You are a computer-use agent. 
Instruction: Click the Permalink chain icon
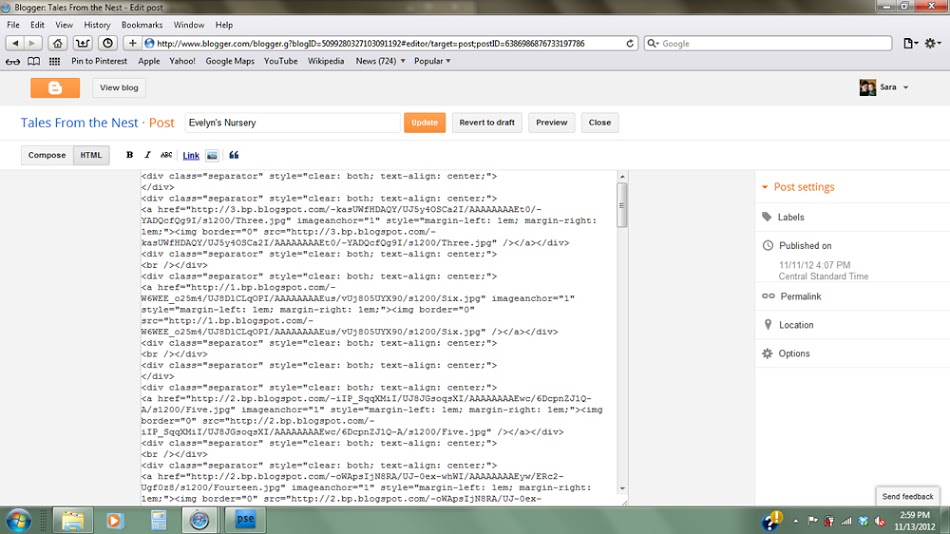(768, 296)
